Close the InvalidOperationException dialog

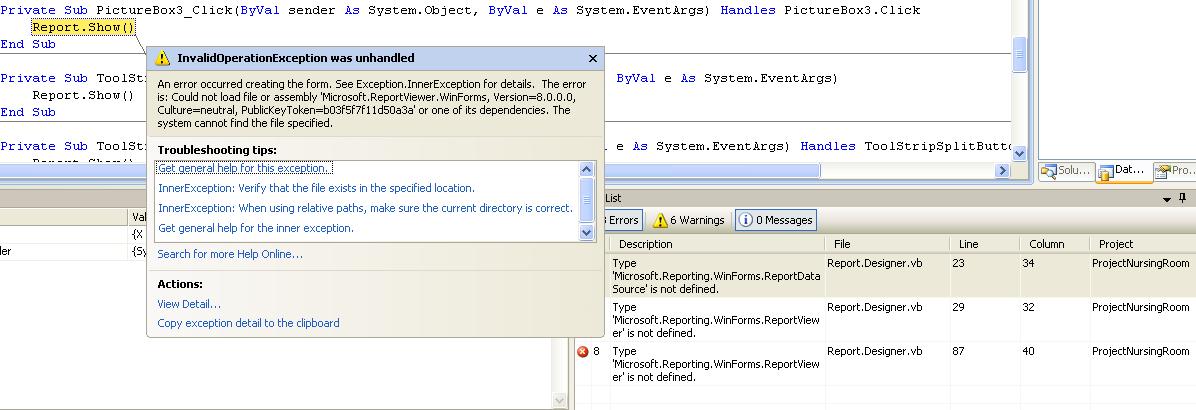592,59
